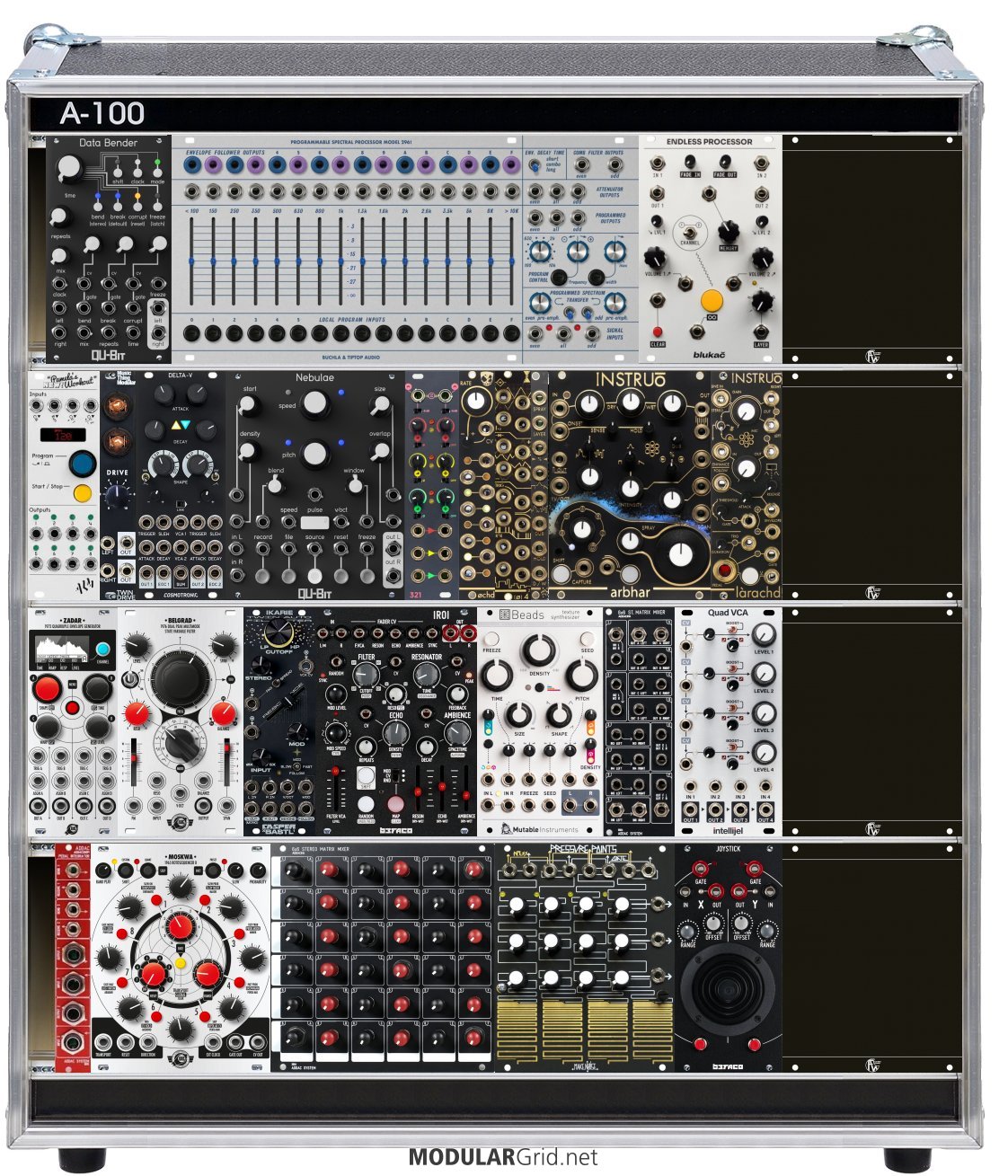
Task: Click the Zadar envelope display screen
Action: (62, 650)
